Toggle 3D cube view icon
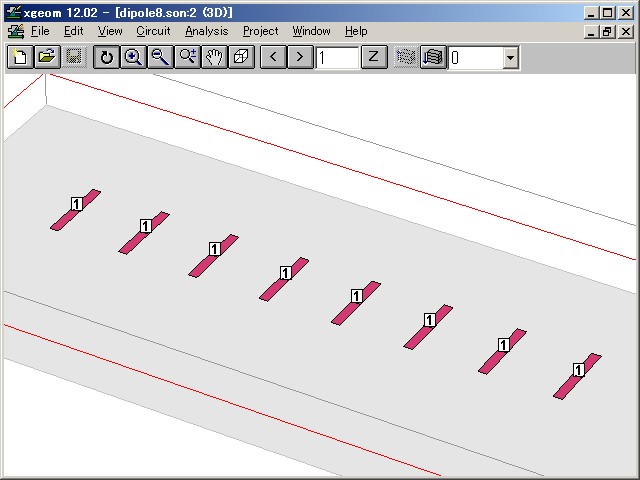Viewport: 640px width, 480px height. coord(241,57)
